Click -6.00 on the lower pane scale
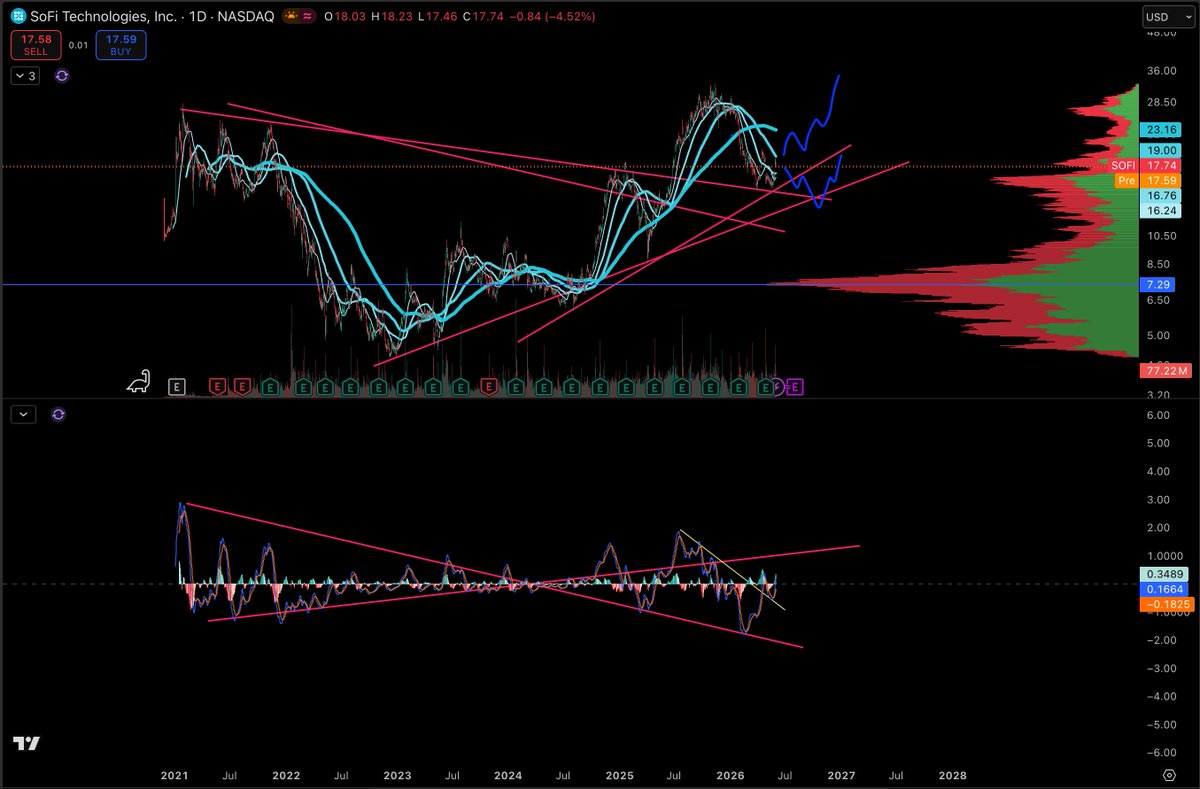Image resolution: width=1200 pixels, height=789 pixels. [x=1161, y=752]
